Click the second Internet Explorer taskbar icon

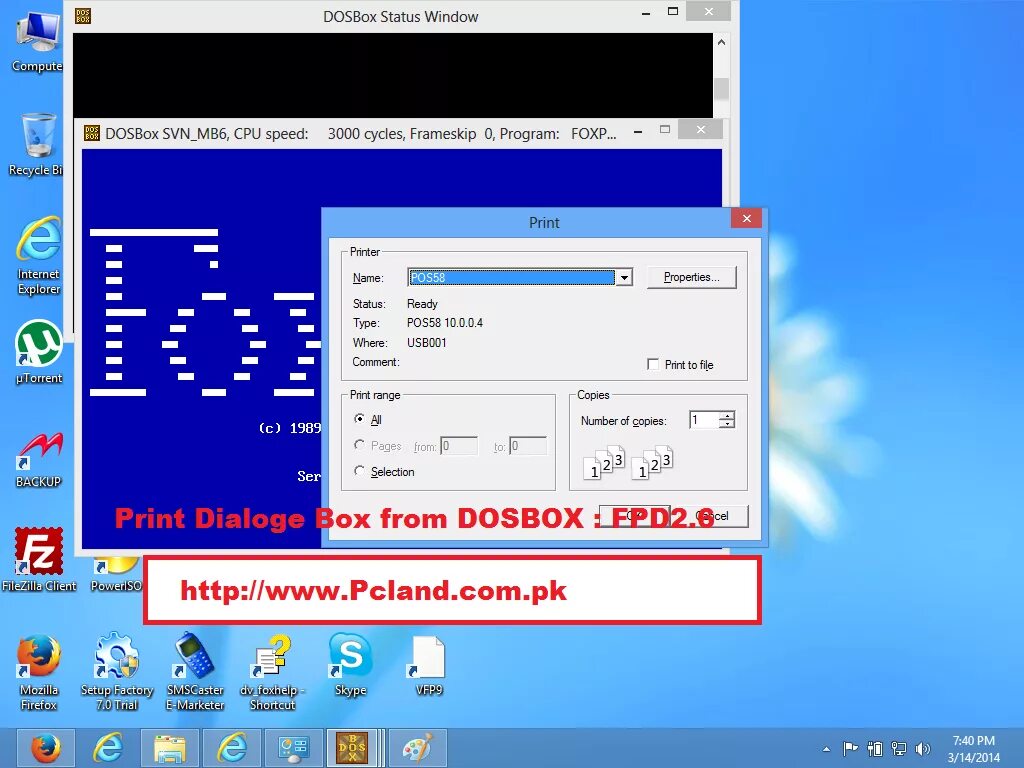pos(232,748)
